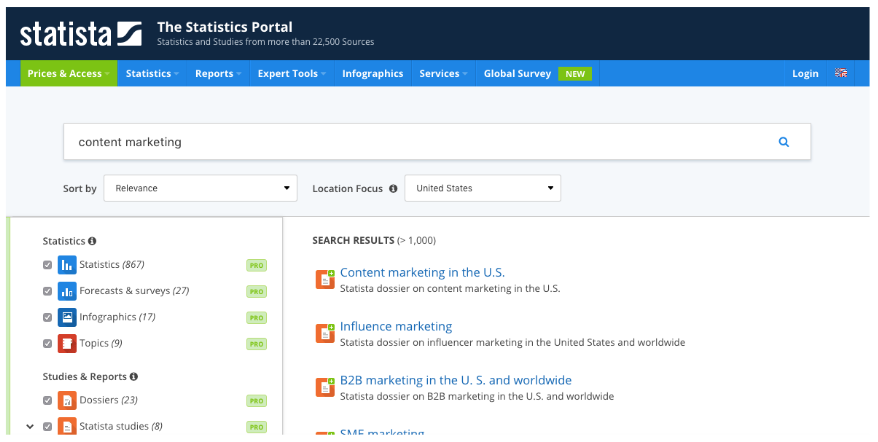The width and height of the screenshot is (878, 442).
Task: Open the Sort by Relevance dropdown
Action: (x=200, y=188)
